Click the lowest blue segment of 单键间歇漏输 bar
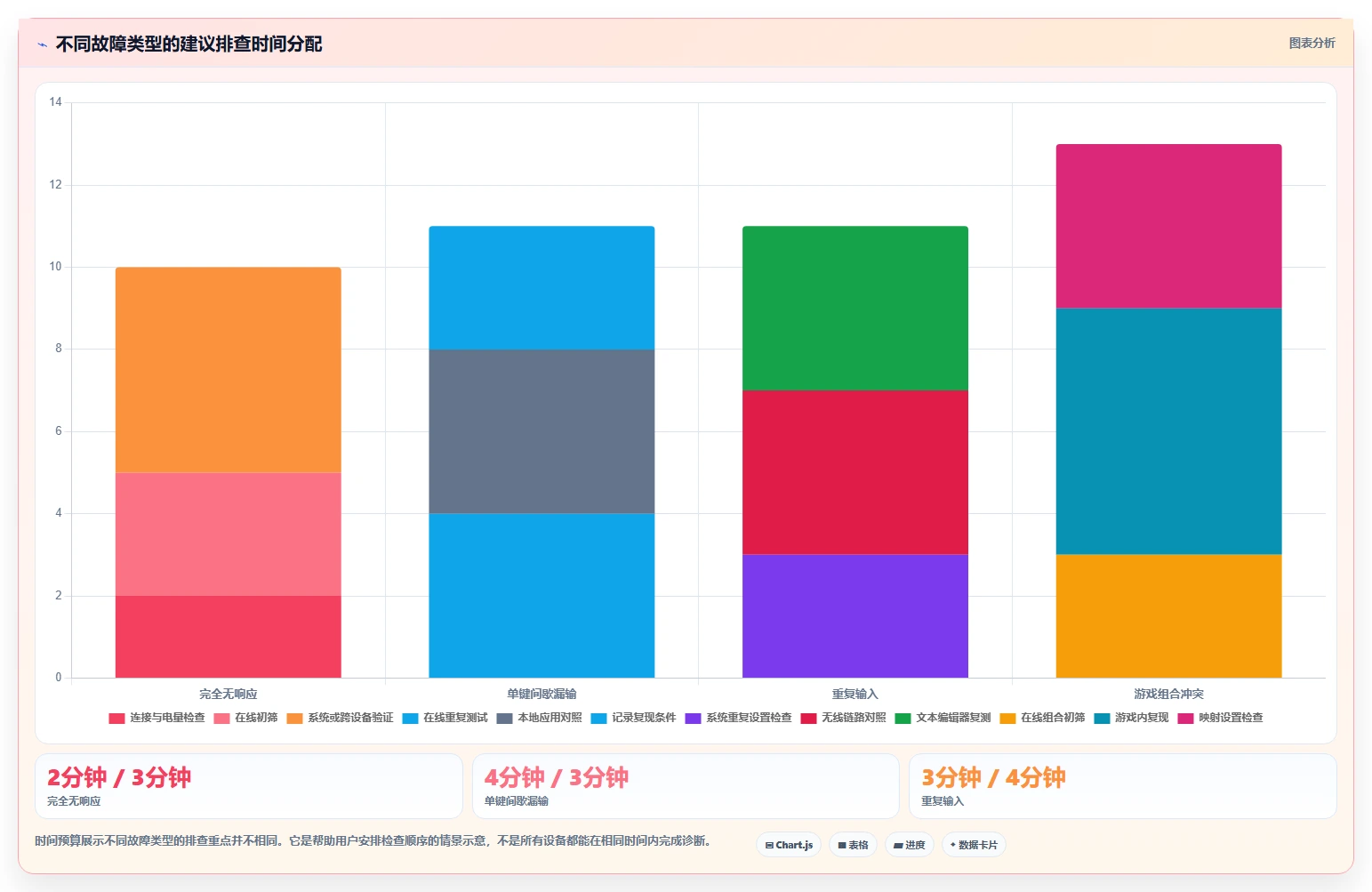Image resolution: width=1372 pixels, height=892 pixels. point(542,595)
